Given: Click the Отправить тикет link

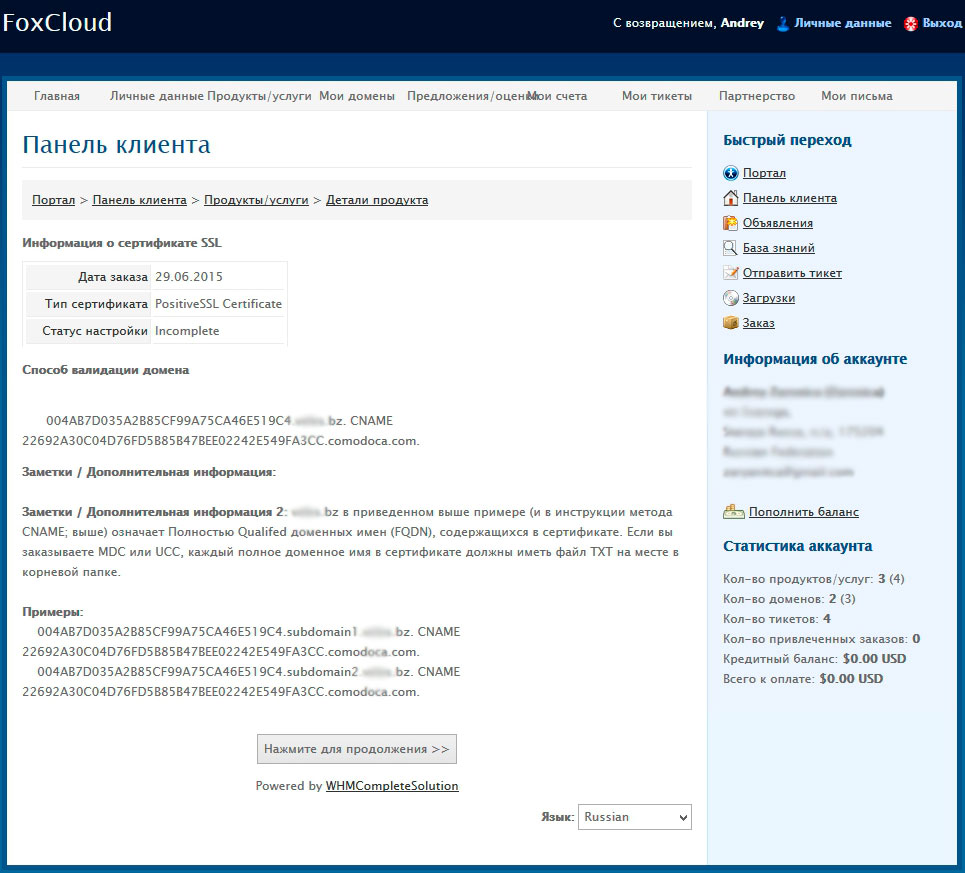Looking at the screenshot, I should (x=792, y=273).
